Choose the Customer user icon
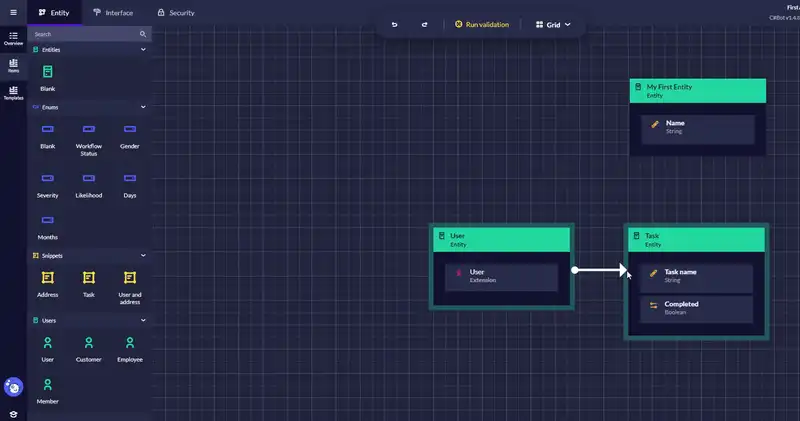The width and height of the screenshot is (800, 421). (x=89, y=343)
